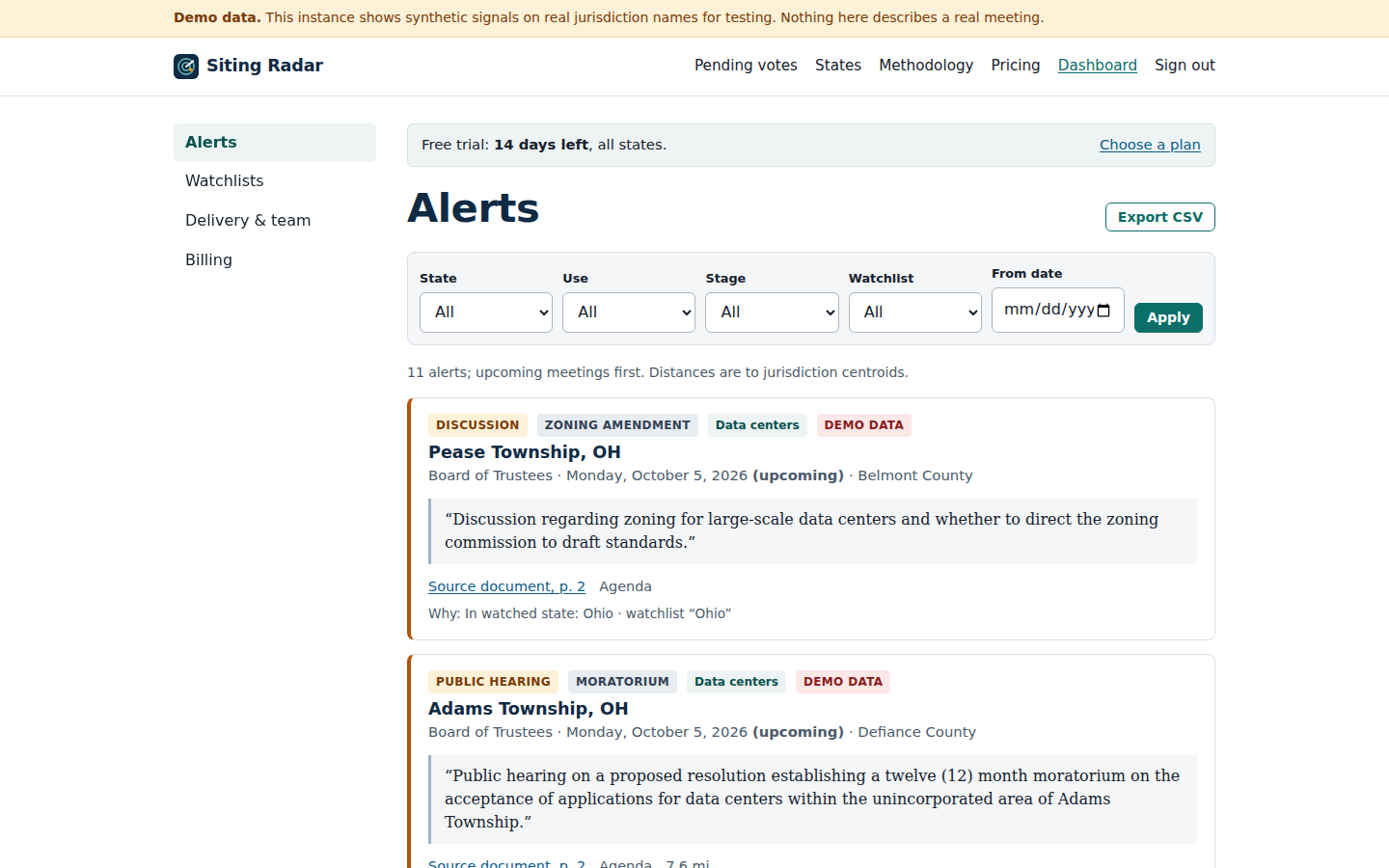Click the Siting Radar brand name
Image resolution: width=1389 pixels, height=868 pixels.
264,66
